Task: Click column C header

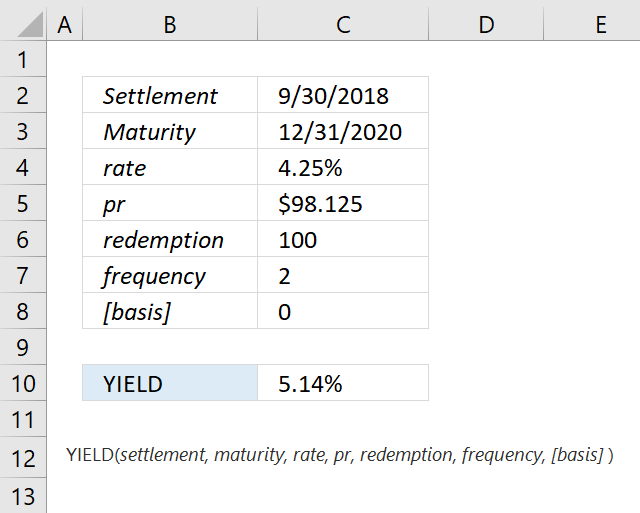Action: pyautogui.click(x=343, y=24)
